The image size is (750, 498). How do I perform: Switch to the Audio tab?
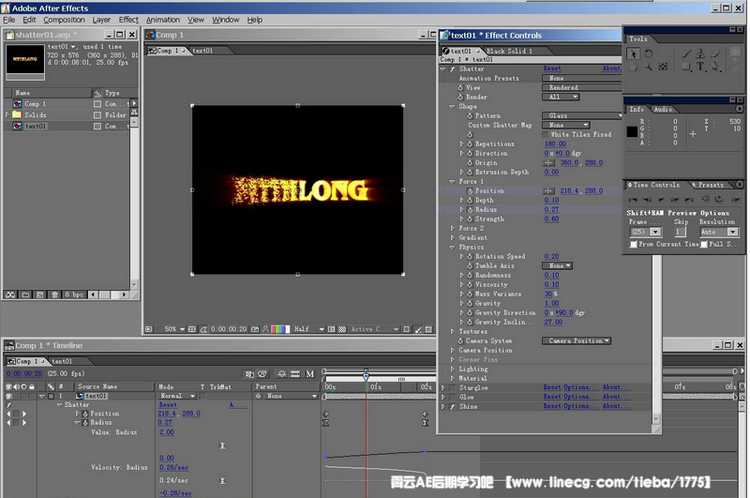(x=662, y=110)
